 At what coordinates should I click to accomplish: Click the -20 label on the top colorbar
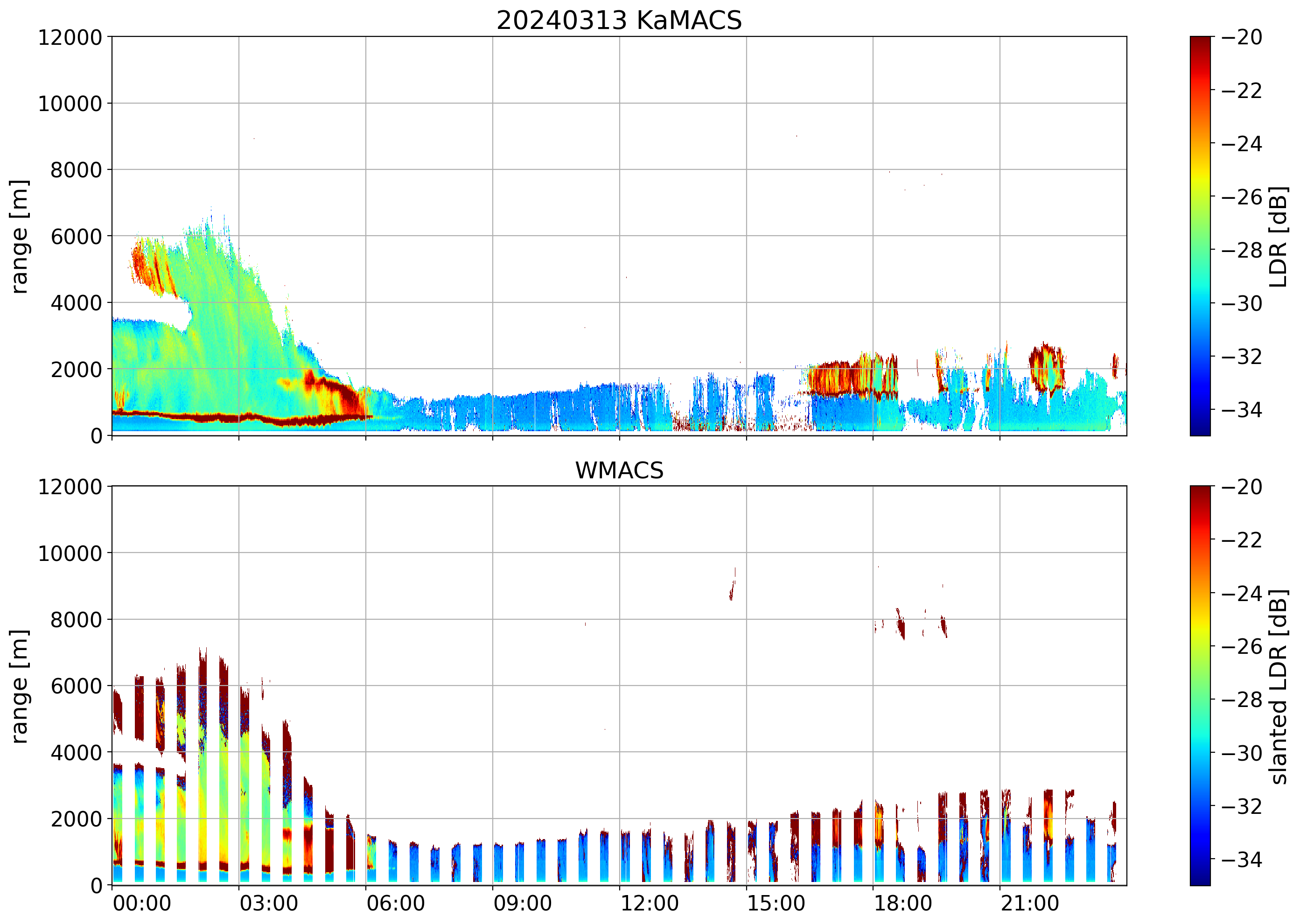[x=1241, y=37]
